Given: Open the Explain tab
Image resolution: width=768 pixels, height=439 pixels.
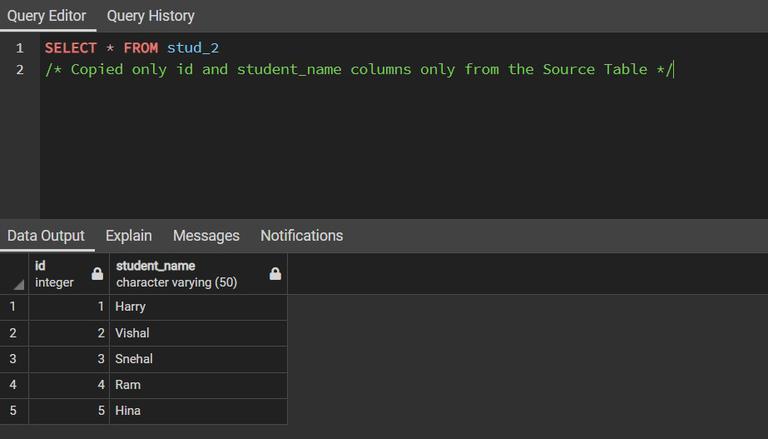Looking at the screenshot, I should tap(128, 236).
